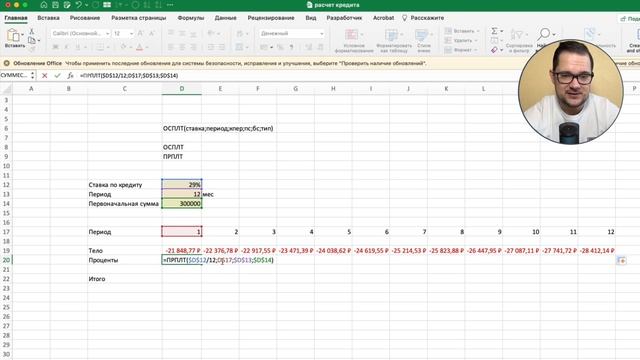
Task: Click the three-dots more commands icon
Action: pyautogui.click(x=170, y=5)
